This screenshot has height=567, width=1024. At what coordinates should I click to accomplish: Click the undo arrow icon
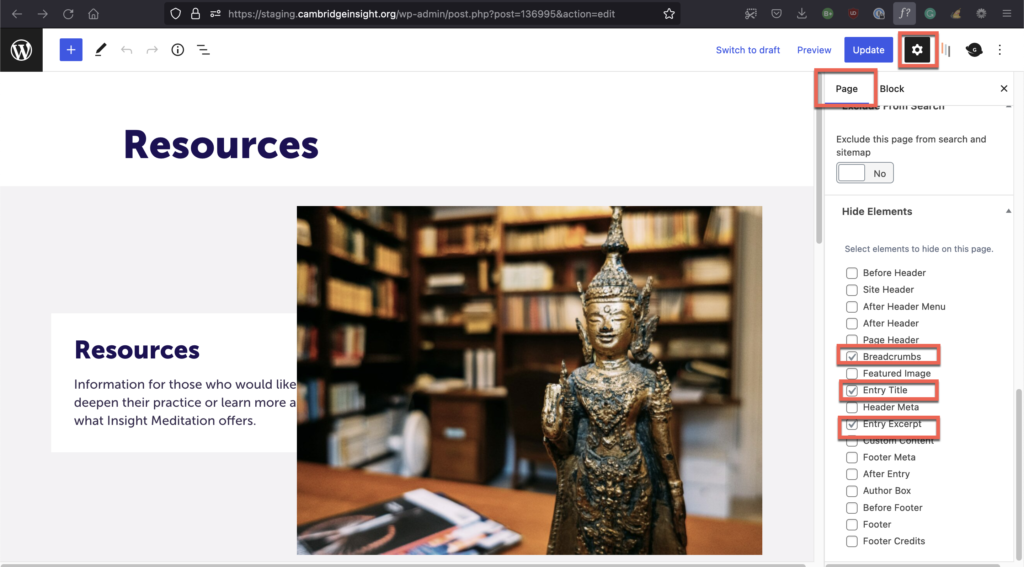127,50
